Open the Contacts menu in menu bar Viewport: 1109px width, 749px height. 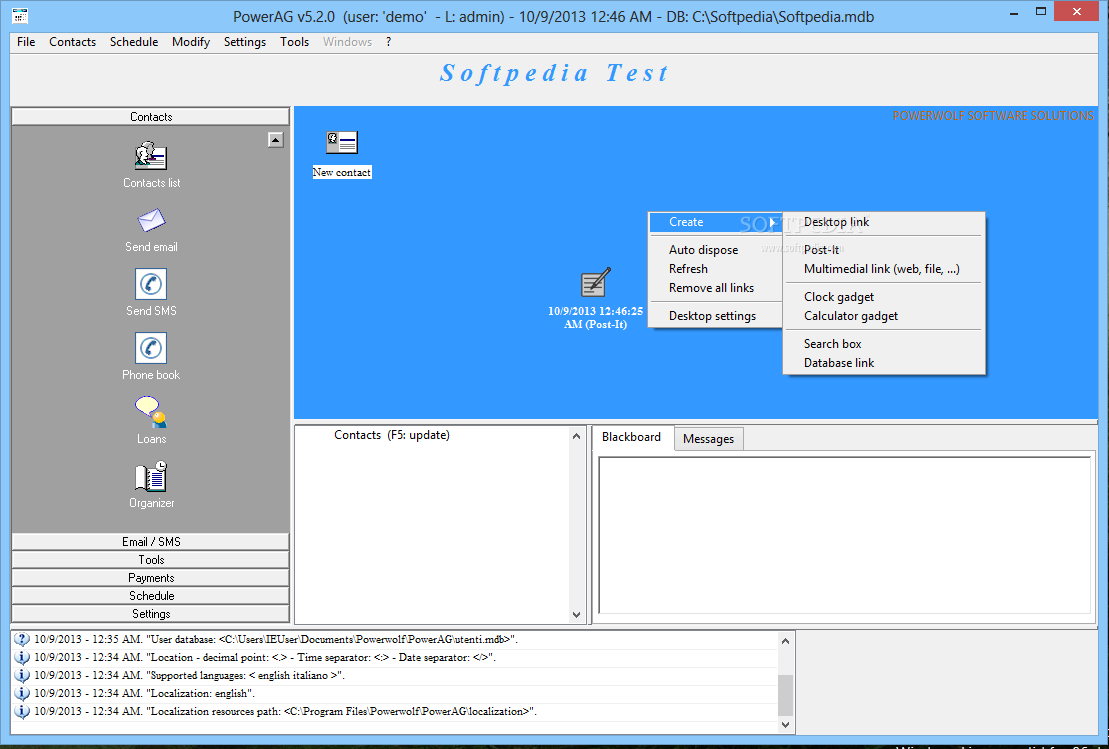pyautogui.click(x=72, y=42)
